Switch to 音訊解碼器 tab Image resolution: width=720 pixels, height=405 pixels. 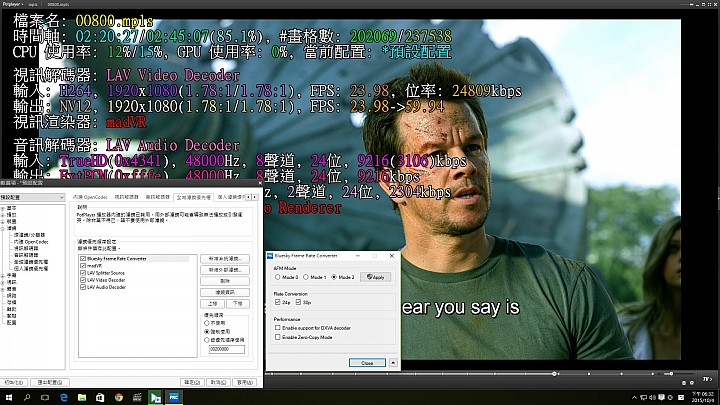[158, 197]
